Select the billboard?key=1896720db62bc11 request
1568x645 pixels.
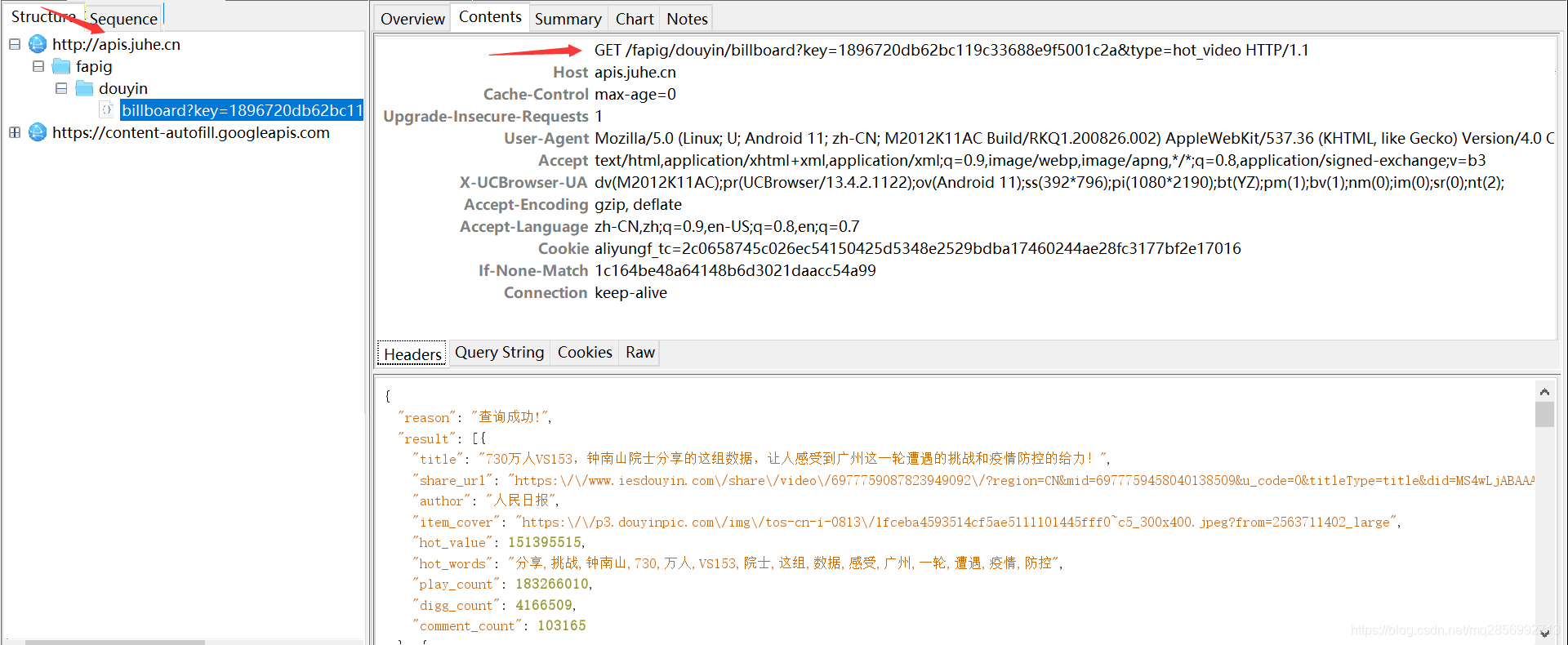242,110
